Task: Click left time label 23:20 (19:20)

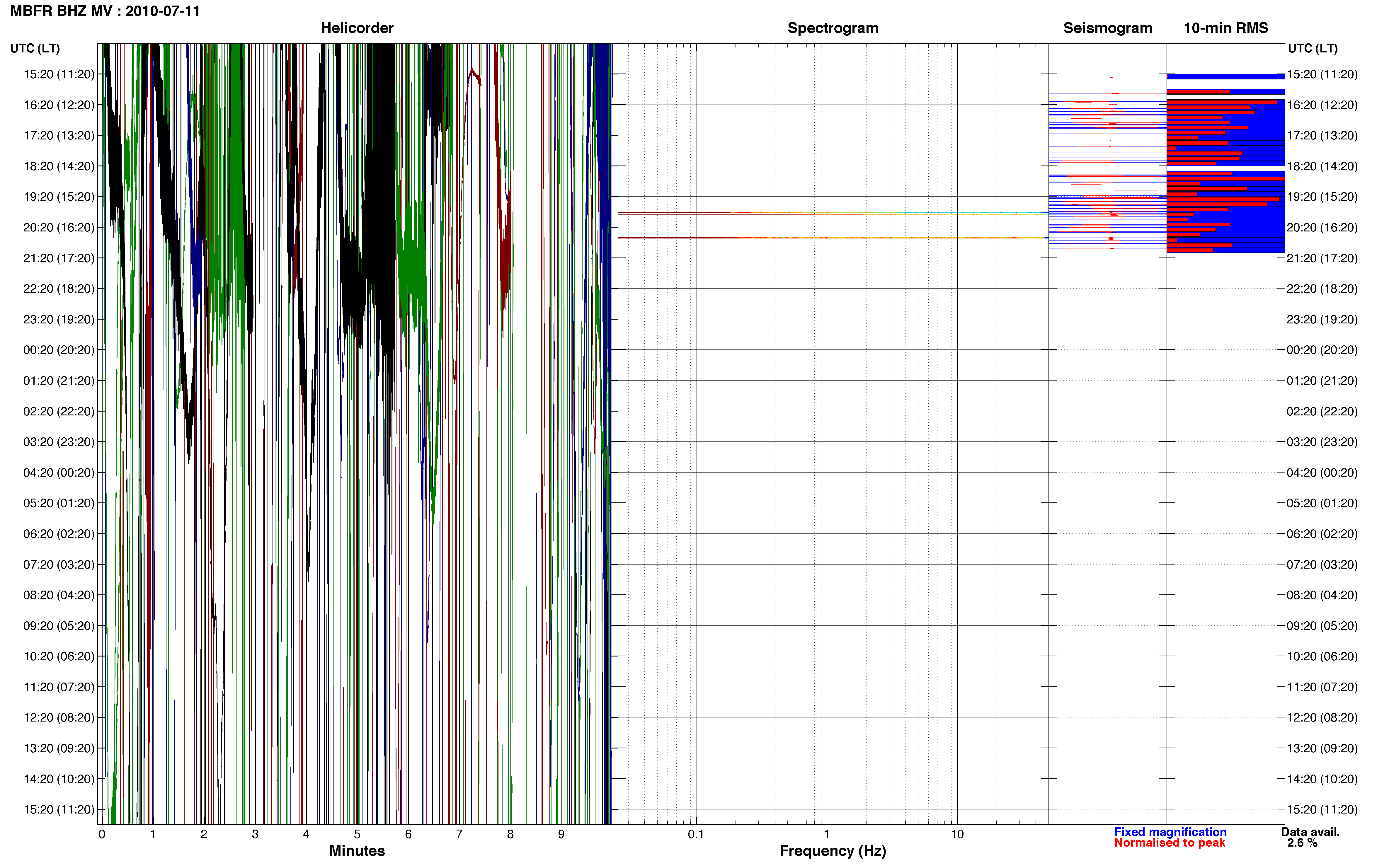Action: coord(59,319)
